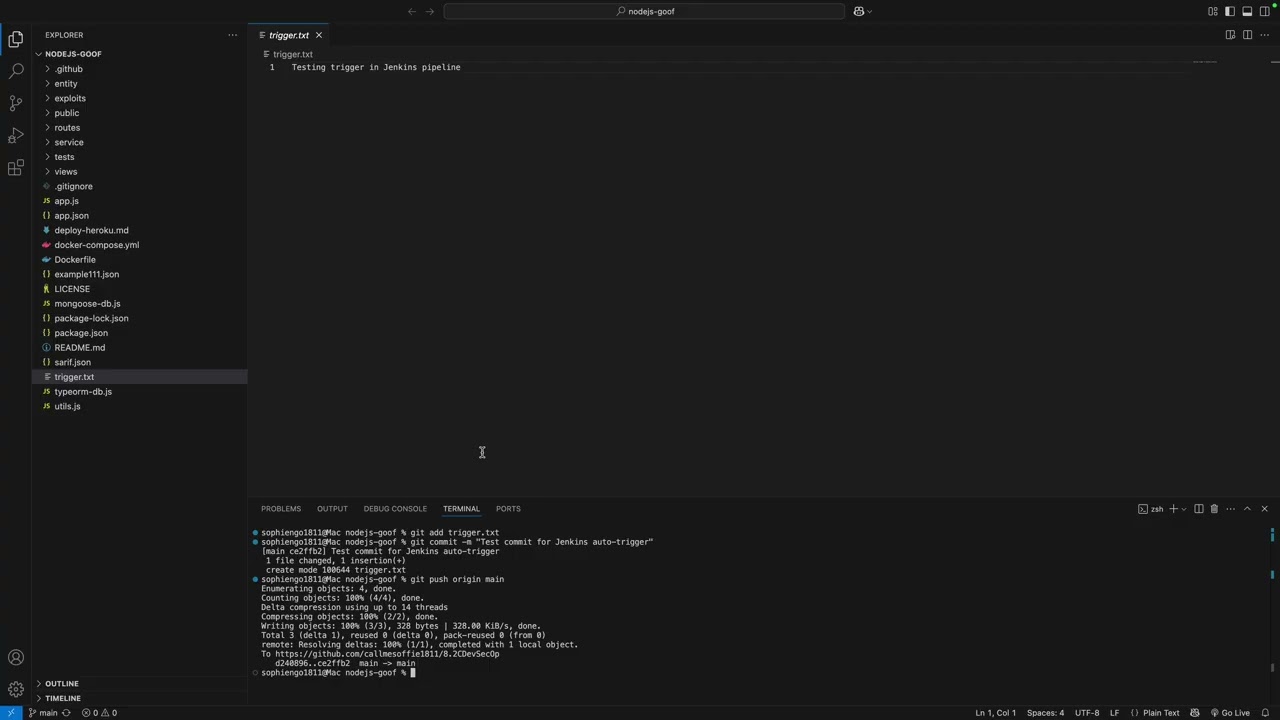Open the Manage gear icon
Screen dimensions: 1280x720
(x=16, y=689)
